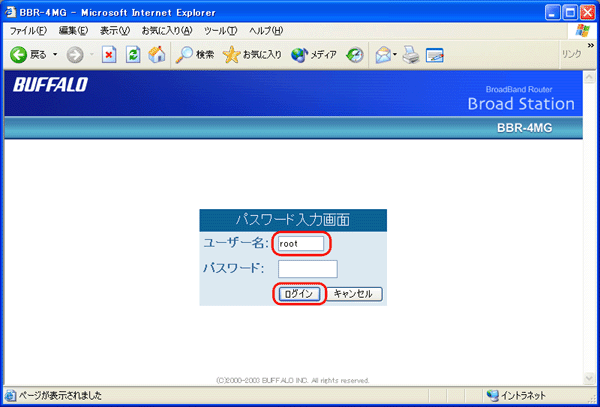The width and height of the screenshot is (600, 407).
Task: Click the リンク links toolbar label
Action: coord(571,54)
